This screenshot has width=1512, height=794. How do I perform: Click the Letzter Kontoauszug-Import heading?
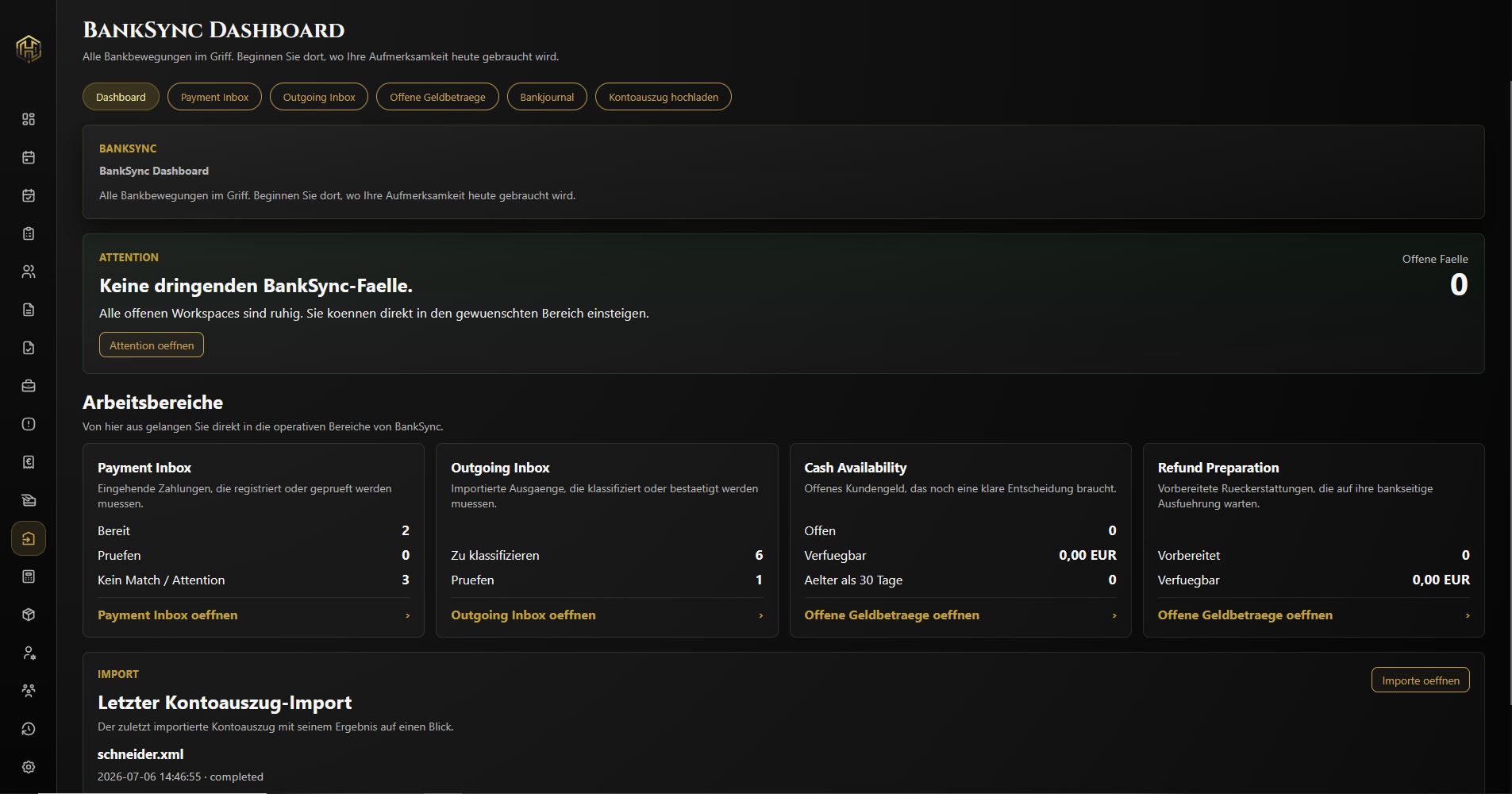tap(225, 703)
